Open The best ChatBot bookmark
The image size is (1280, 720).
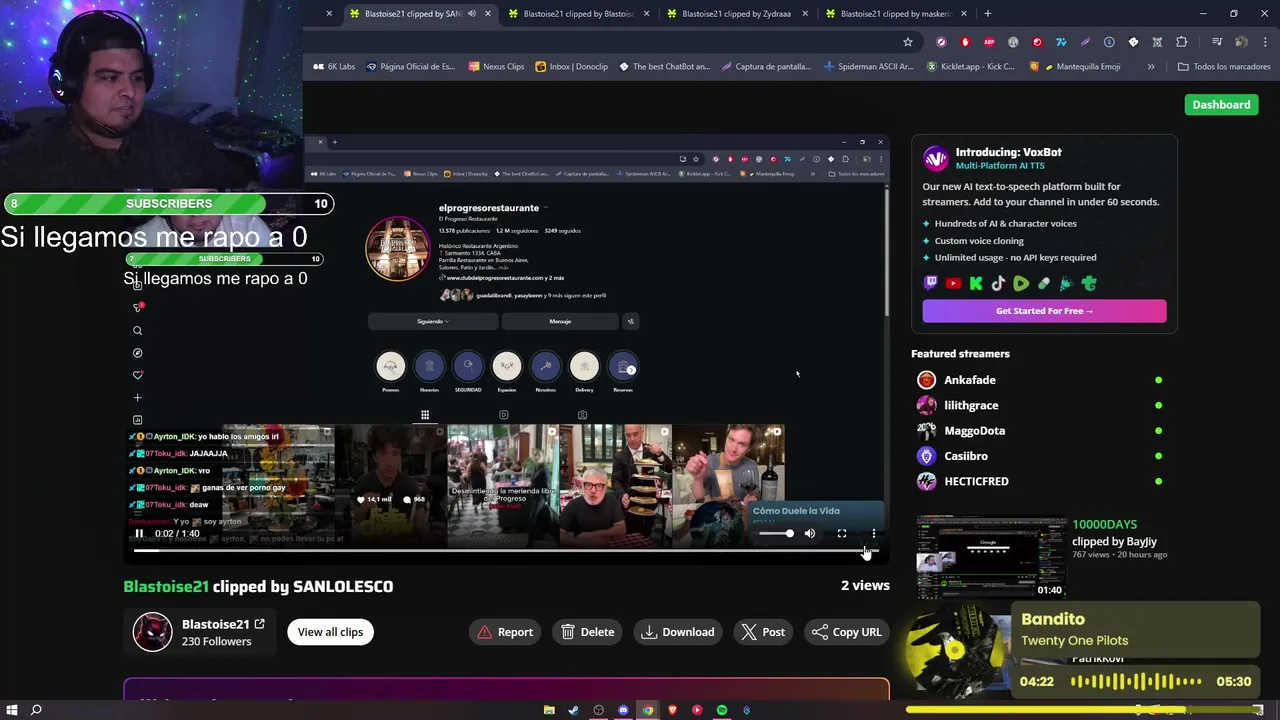pos(665,67)
